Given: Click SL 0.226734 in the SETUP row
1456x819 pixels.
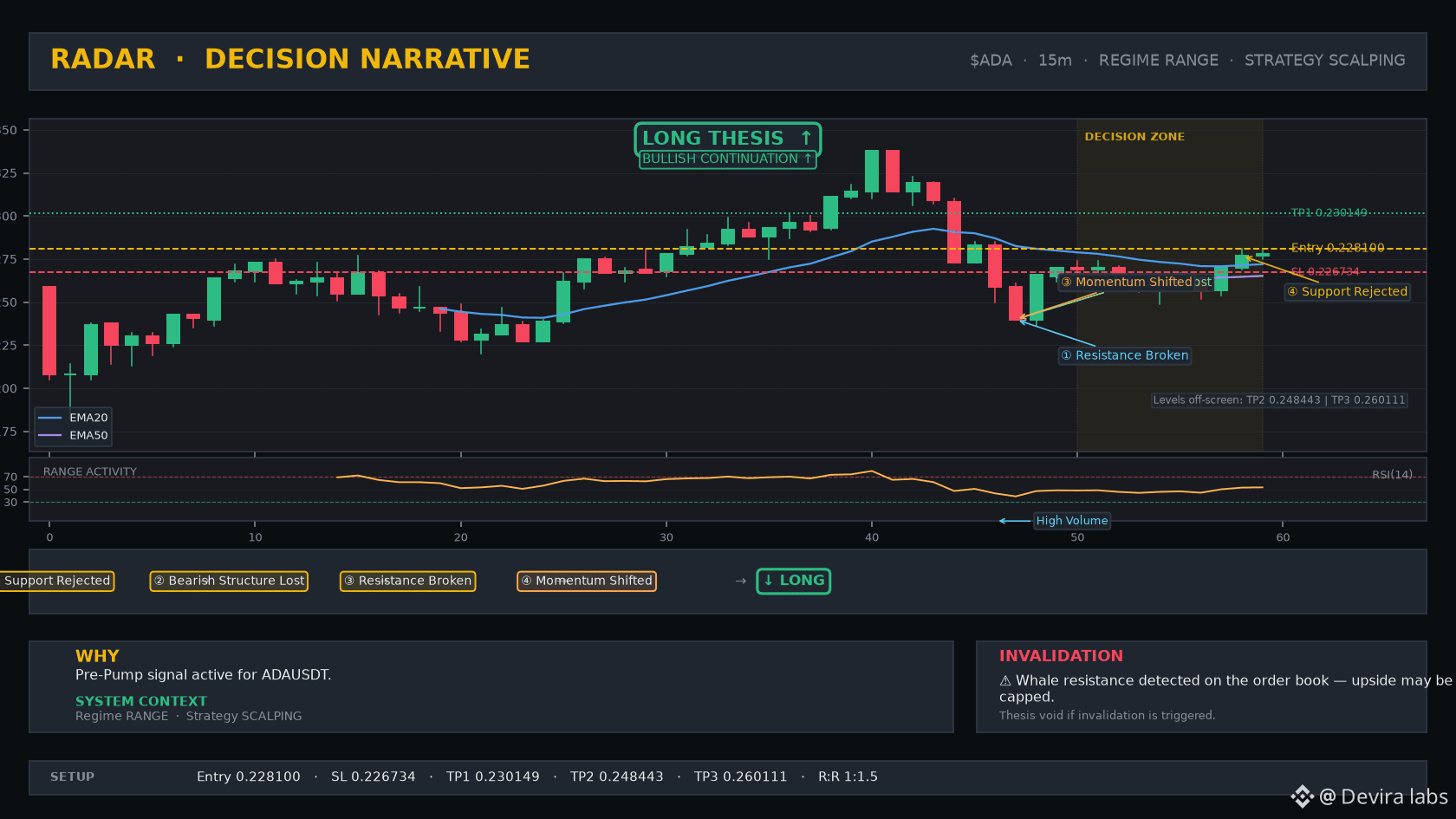Looking at the screenshot, I should click(x=374, y=777).
